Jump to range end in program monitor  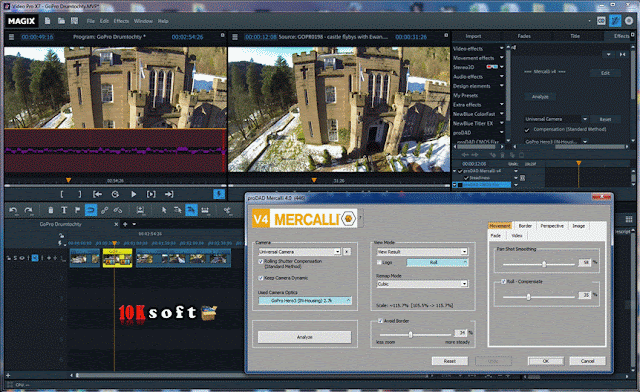[x=169, y=194]
